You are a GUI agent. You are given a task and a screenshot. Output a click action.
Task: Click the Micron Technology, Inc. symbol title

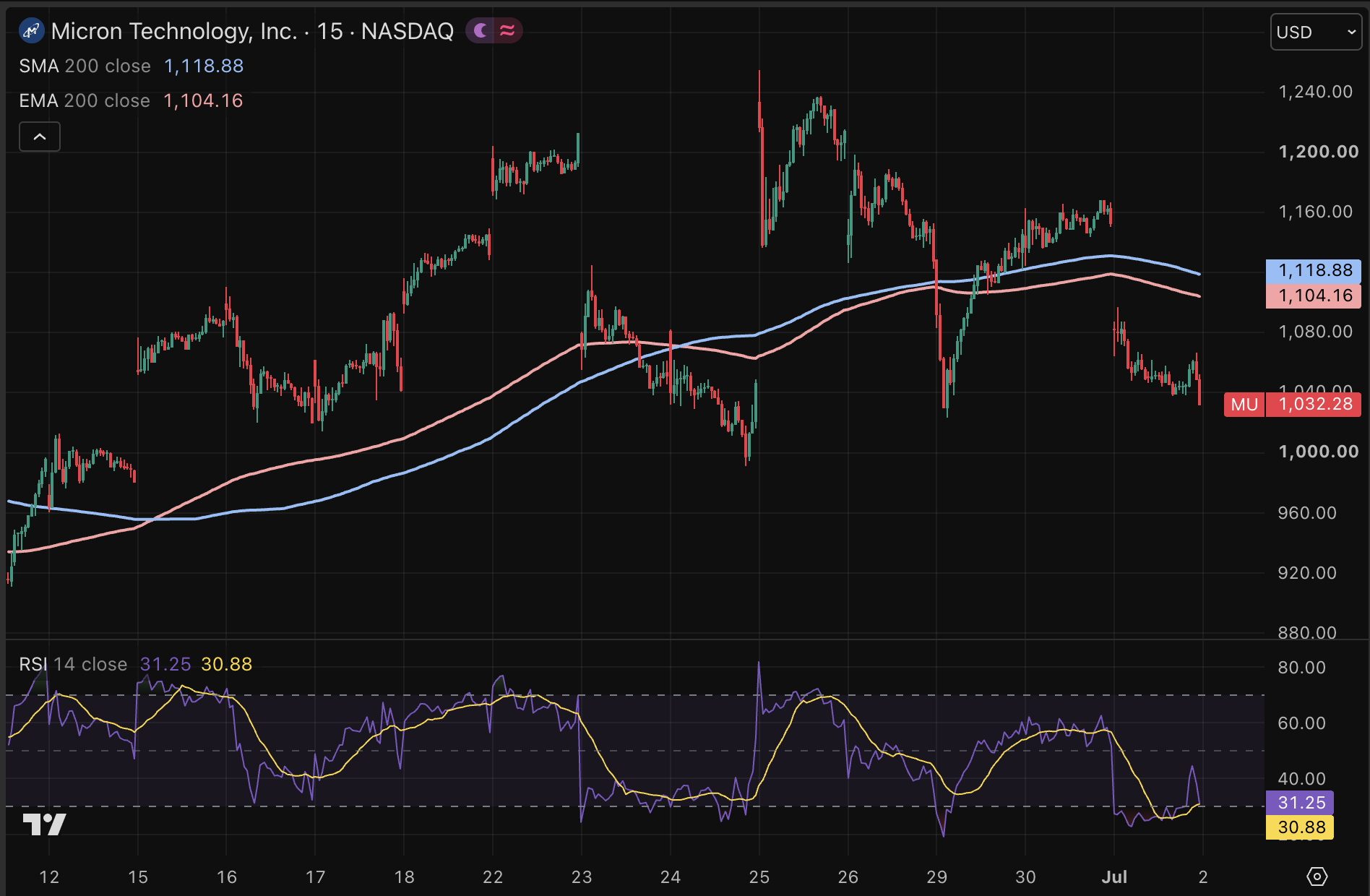coord(174,31)
